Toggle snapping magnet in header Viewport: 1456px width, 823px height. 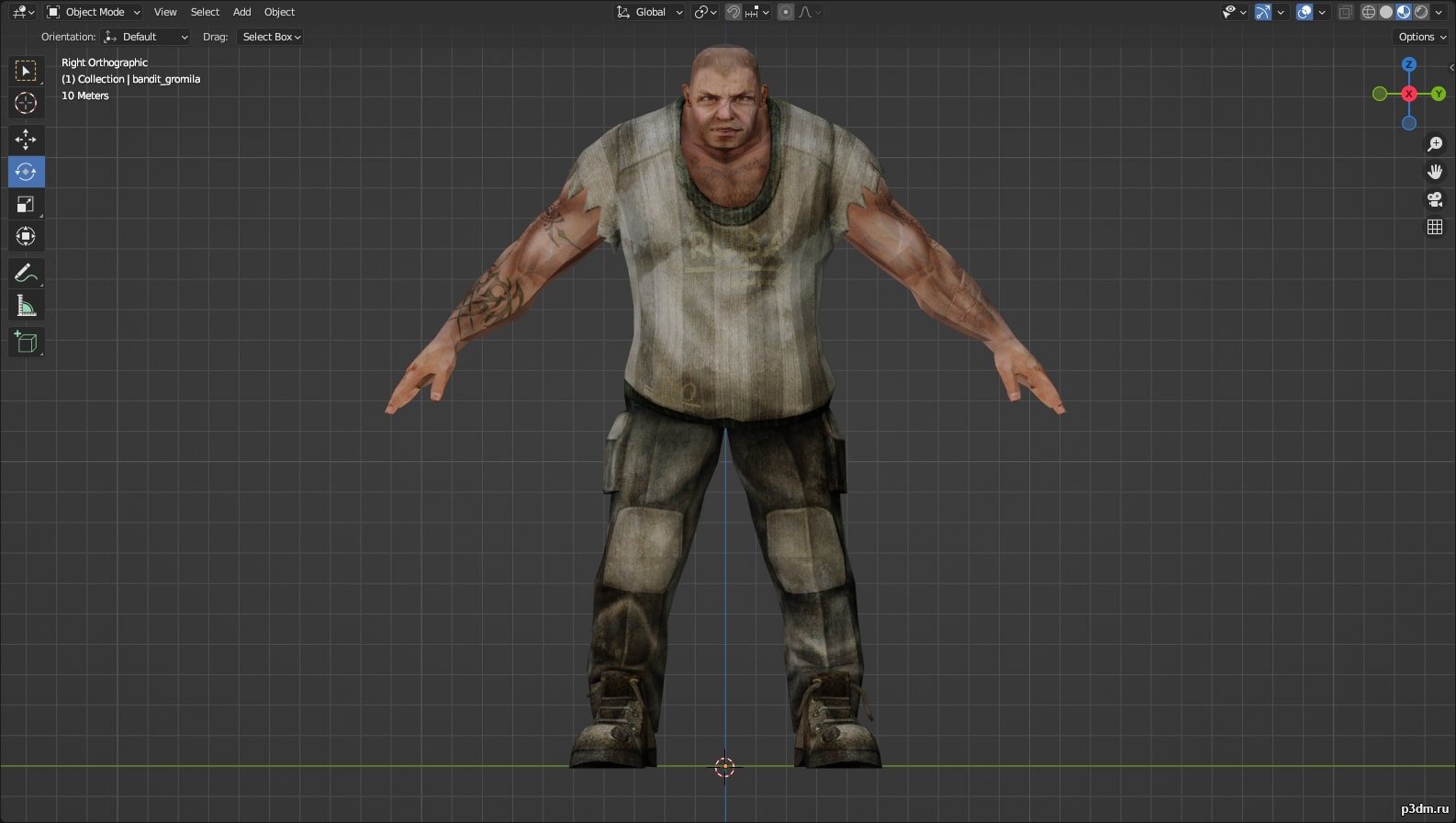click(x=734, y=12)
